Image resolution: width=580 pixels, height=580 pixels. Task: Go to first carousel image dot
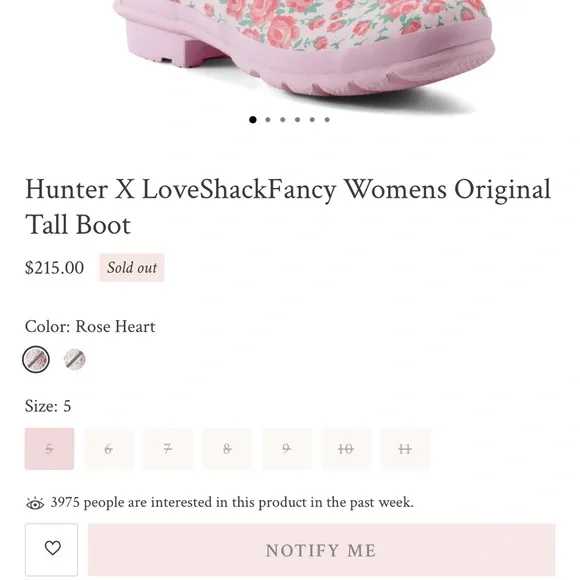pyautogui.click(x=253, y=119)
